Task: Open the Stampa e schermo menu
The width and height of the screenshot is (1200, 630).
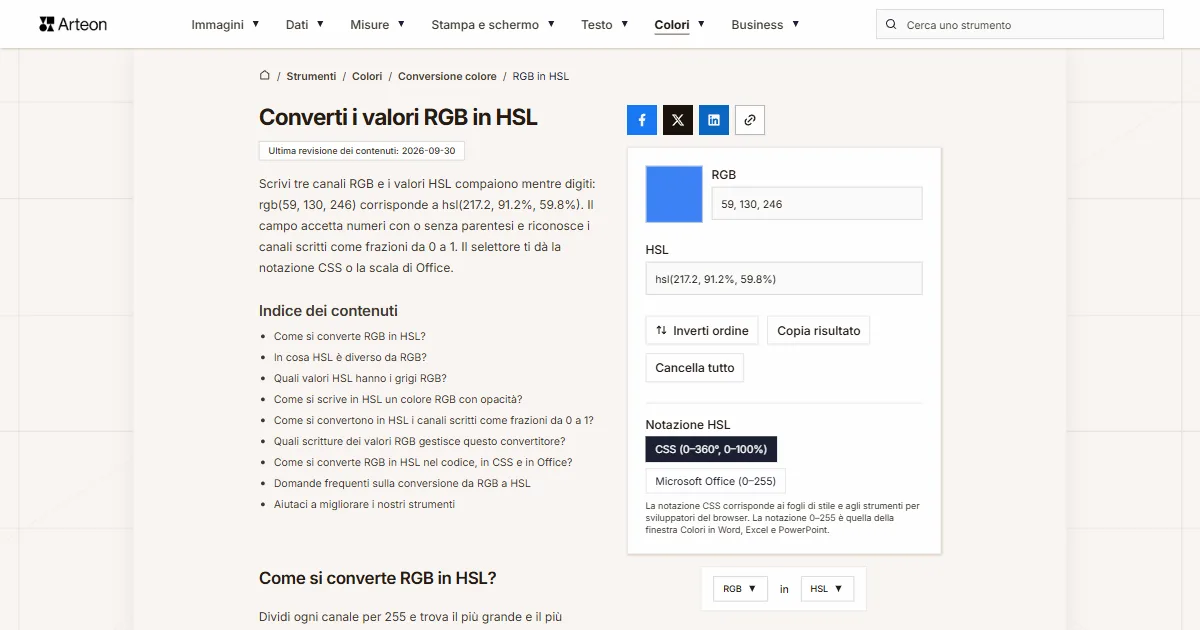Action: 493,24
